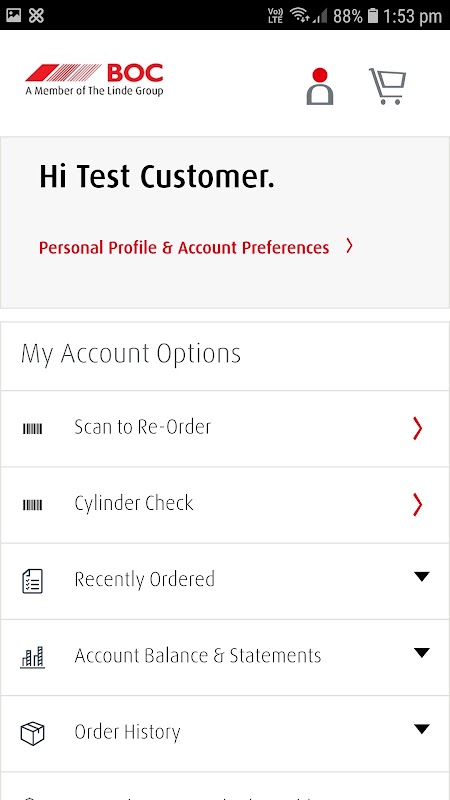
Task: Open Personal Profile & Account Preferences link
Action: 184,248
